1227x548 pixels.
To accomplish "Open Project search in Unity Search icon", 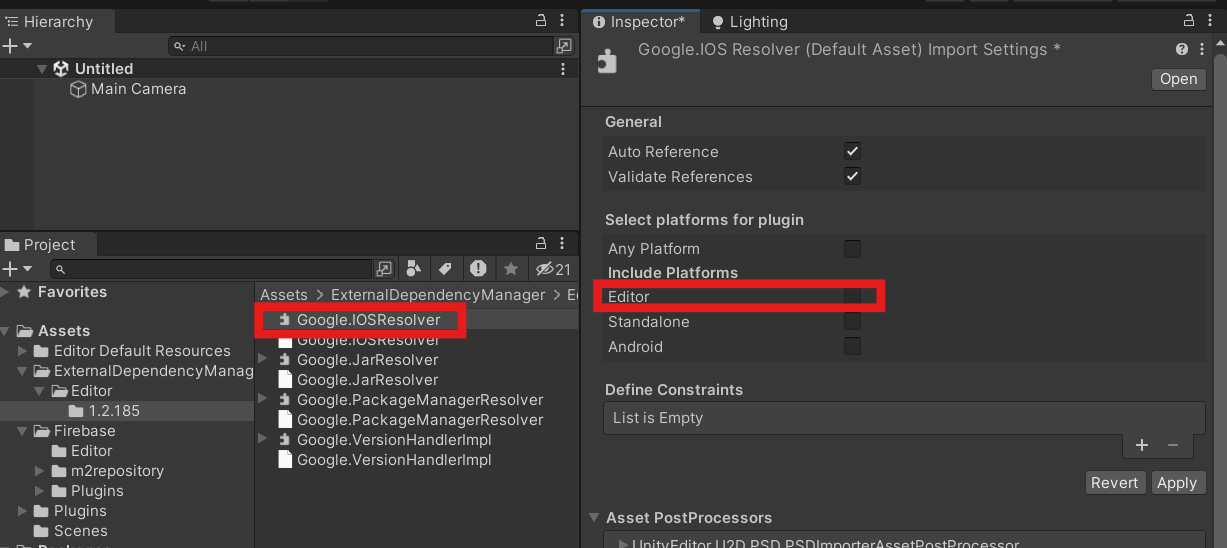I will tap(384, 269).
